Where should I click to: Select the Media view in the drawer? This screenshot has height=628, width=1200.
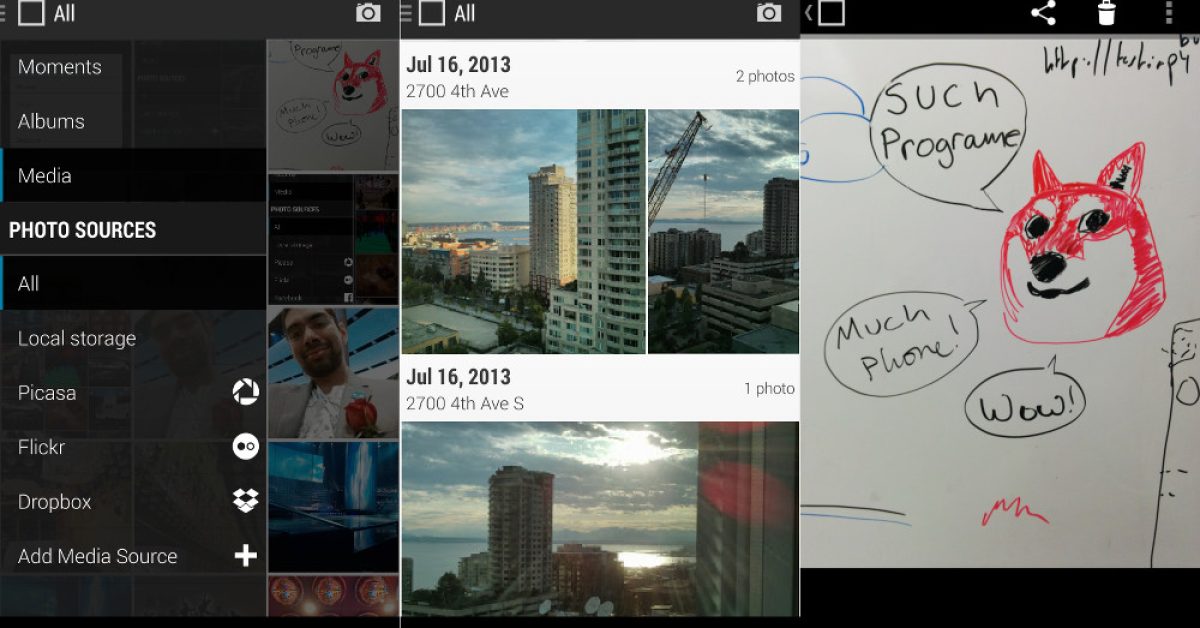point(45,176)
